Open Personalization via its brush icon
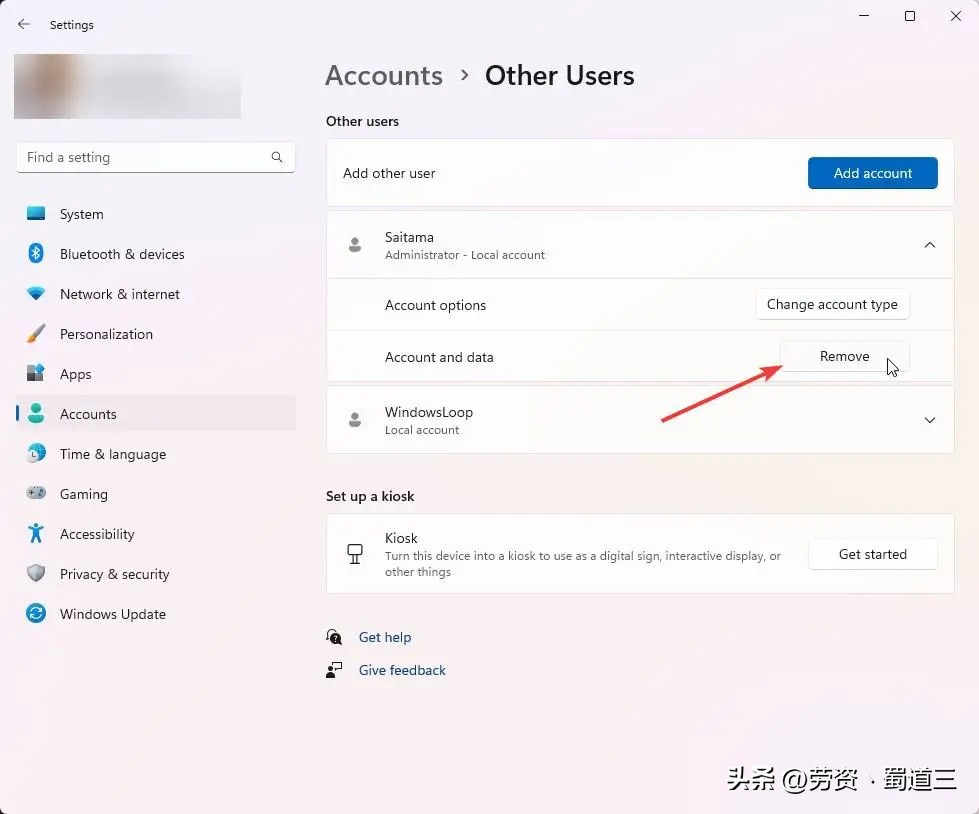Image resolution: width=979 pixels, height=814 pixels. (x=36, y=334)
